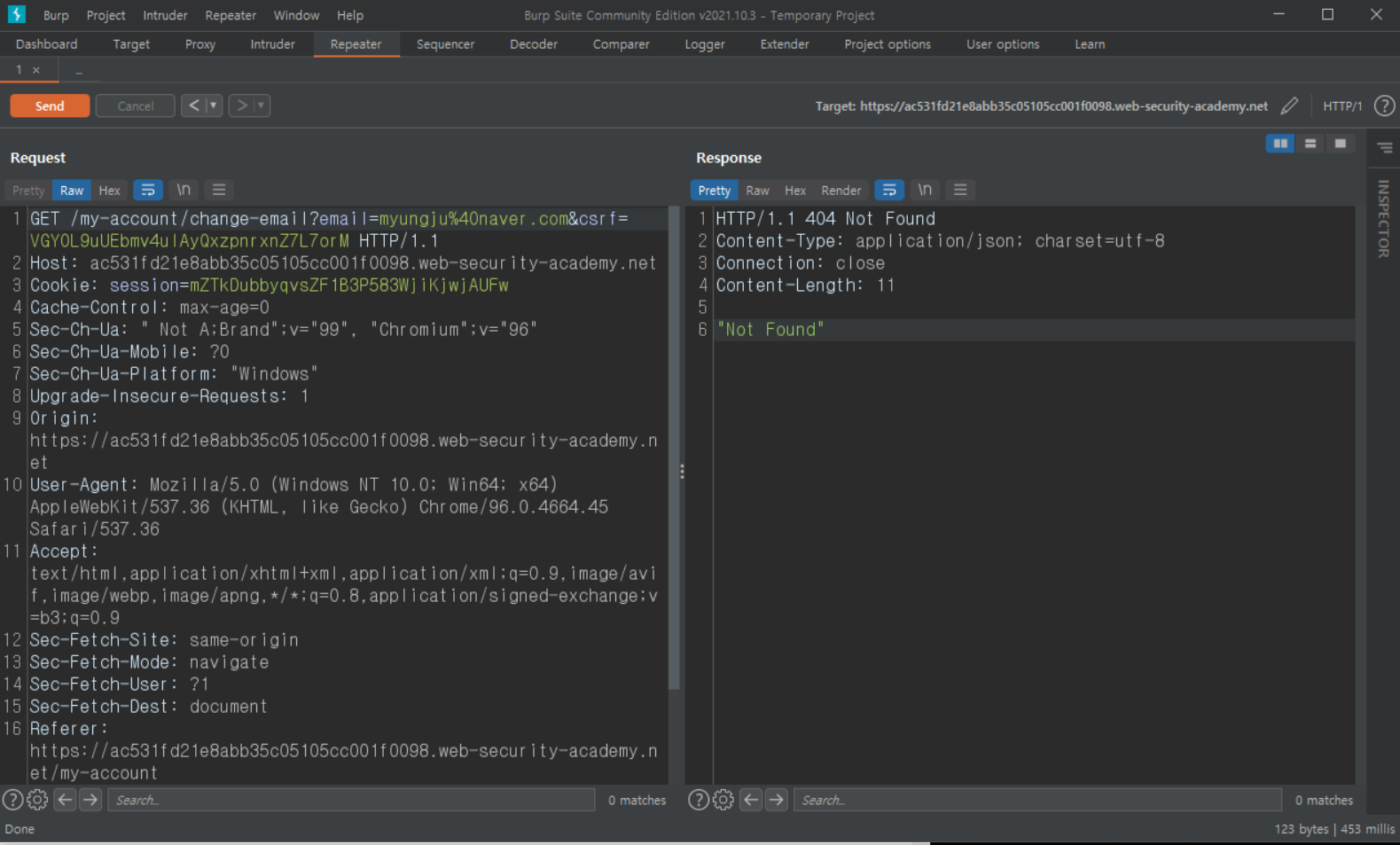Switch to the Extender tab
This screenshot has width=1400, height=845.
(x=785, y=44)
